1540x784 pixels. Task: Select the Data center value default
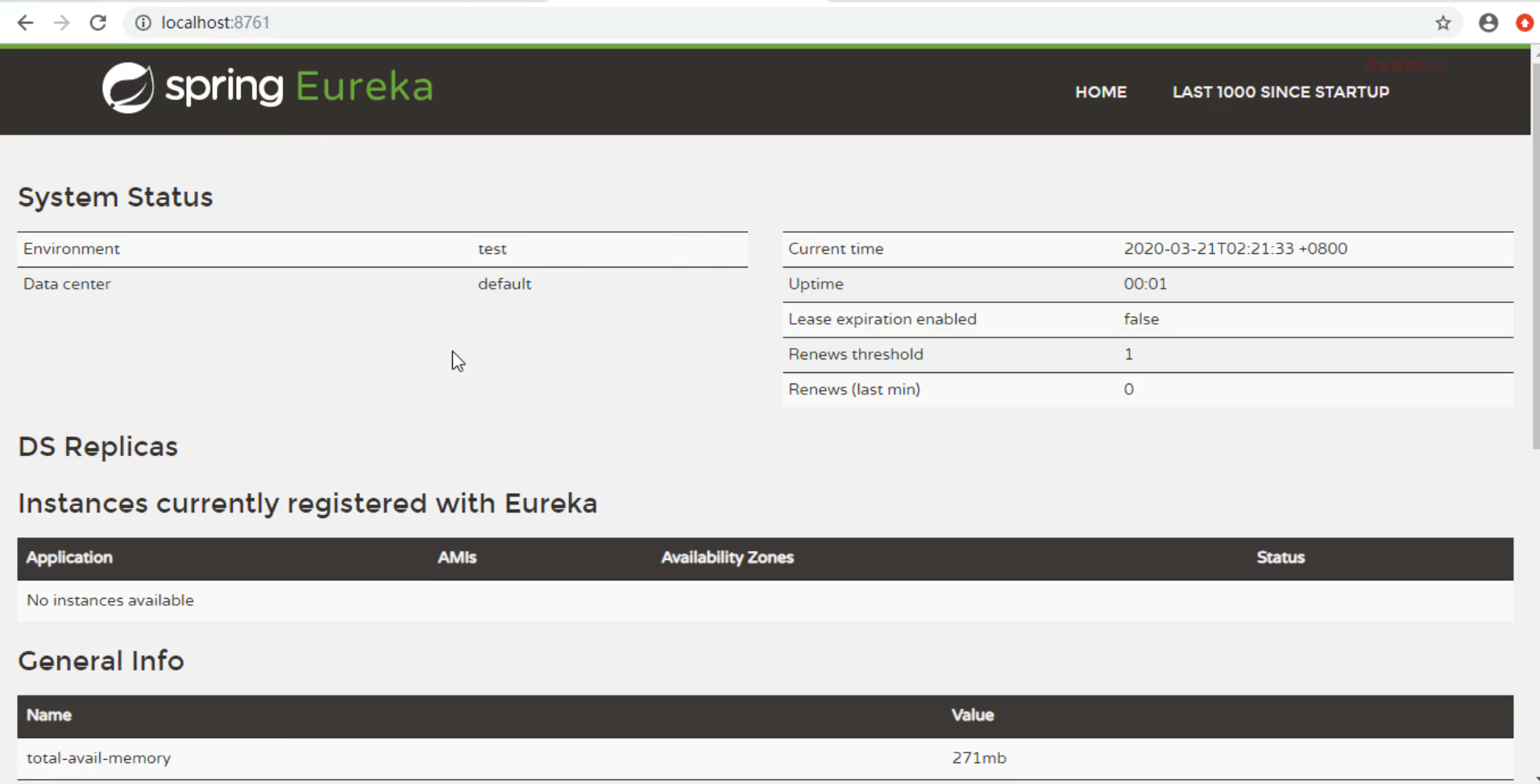(504, 284)
